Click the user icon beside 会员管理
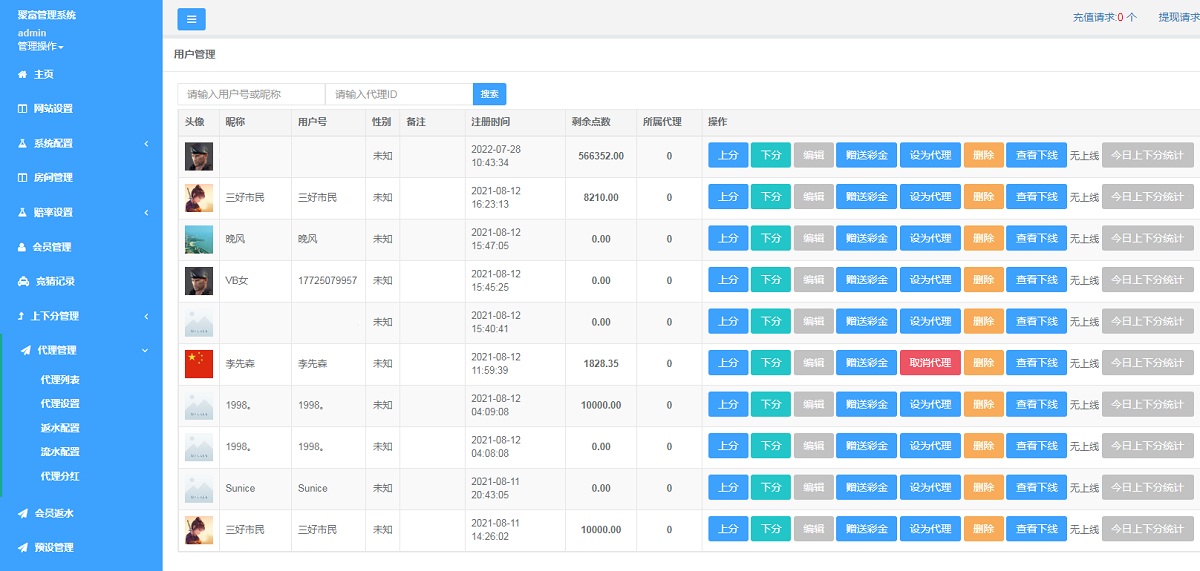Image resolution: width=1200 pixels, height=571 pixels. 22,247
